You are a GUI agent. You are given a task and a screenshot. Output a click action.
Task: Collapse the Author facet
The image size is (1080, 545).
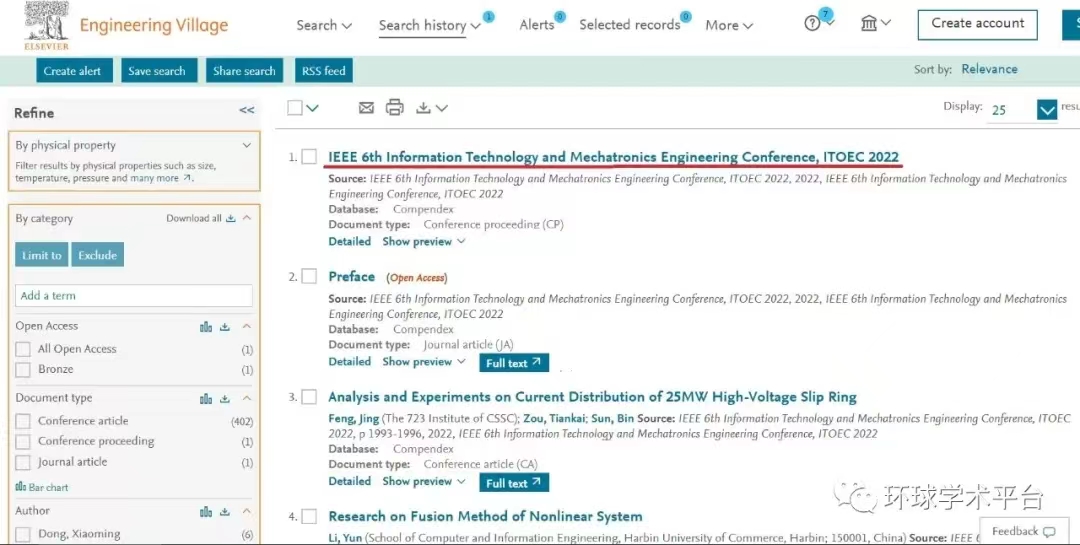pos(247,511)
